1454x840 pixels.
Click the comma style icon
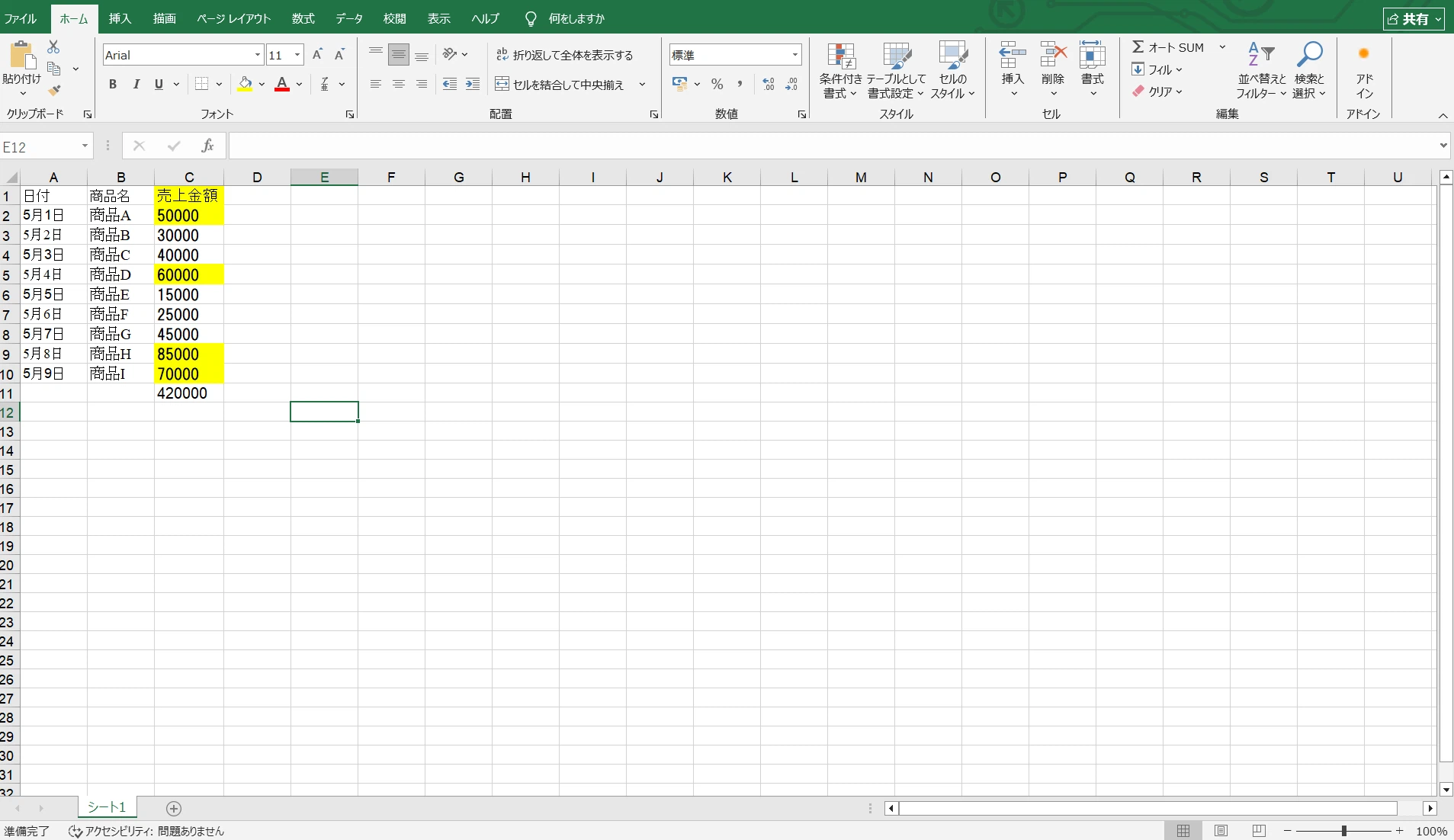click(740, 84)
